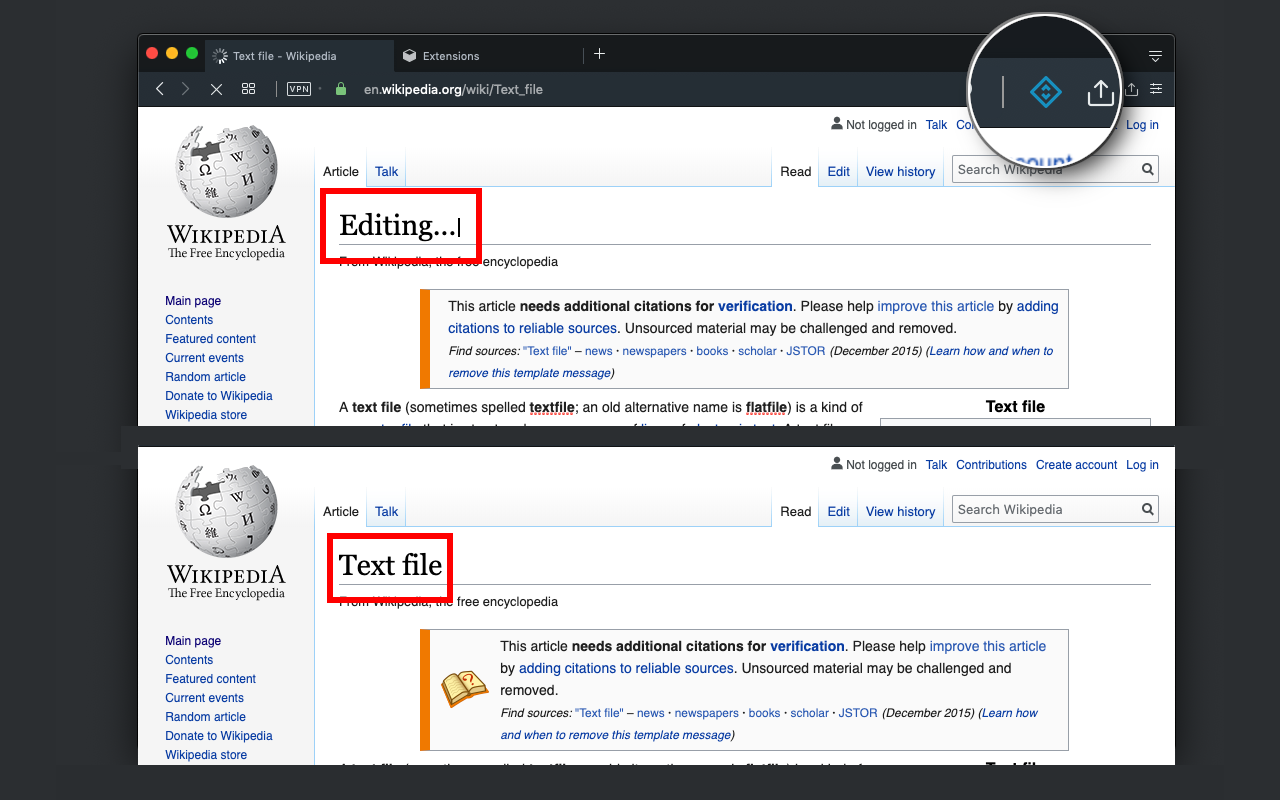The width and height of the screenshot is (1280, 800).
Task: Stop page loading with the X icon
Action: (216, 89)
